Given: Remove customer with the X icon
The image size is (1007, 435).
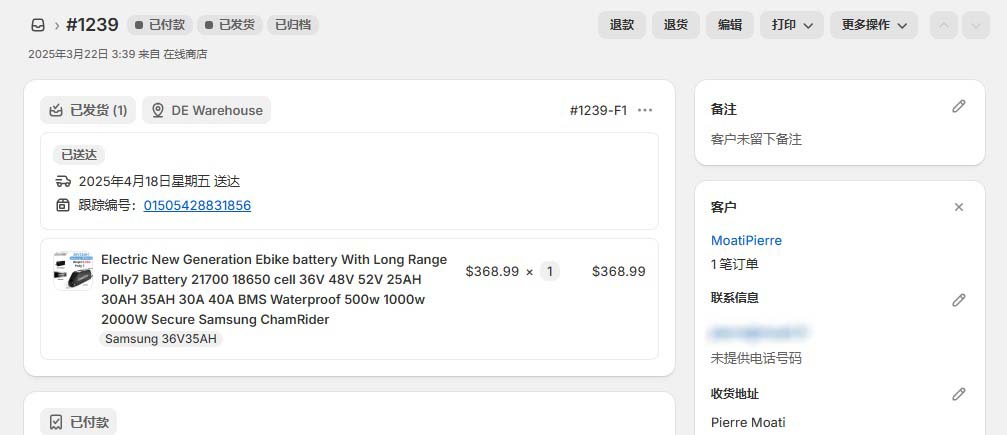Looking at the screenshot, I should (958, 207).
